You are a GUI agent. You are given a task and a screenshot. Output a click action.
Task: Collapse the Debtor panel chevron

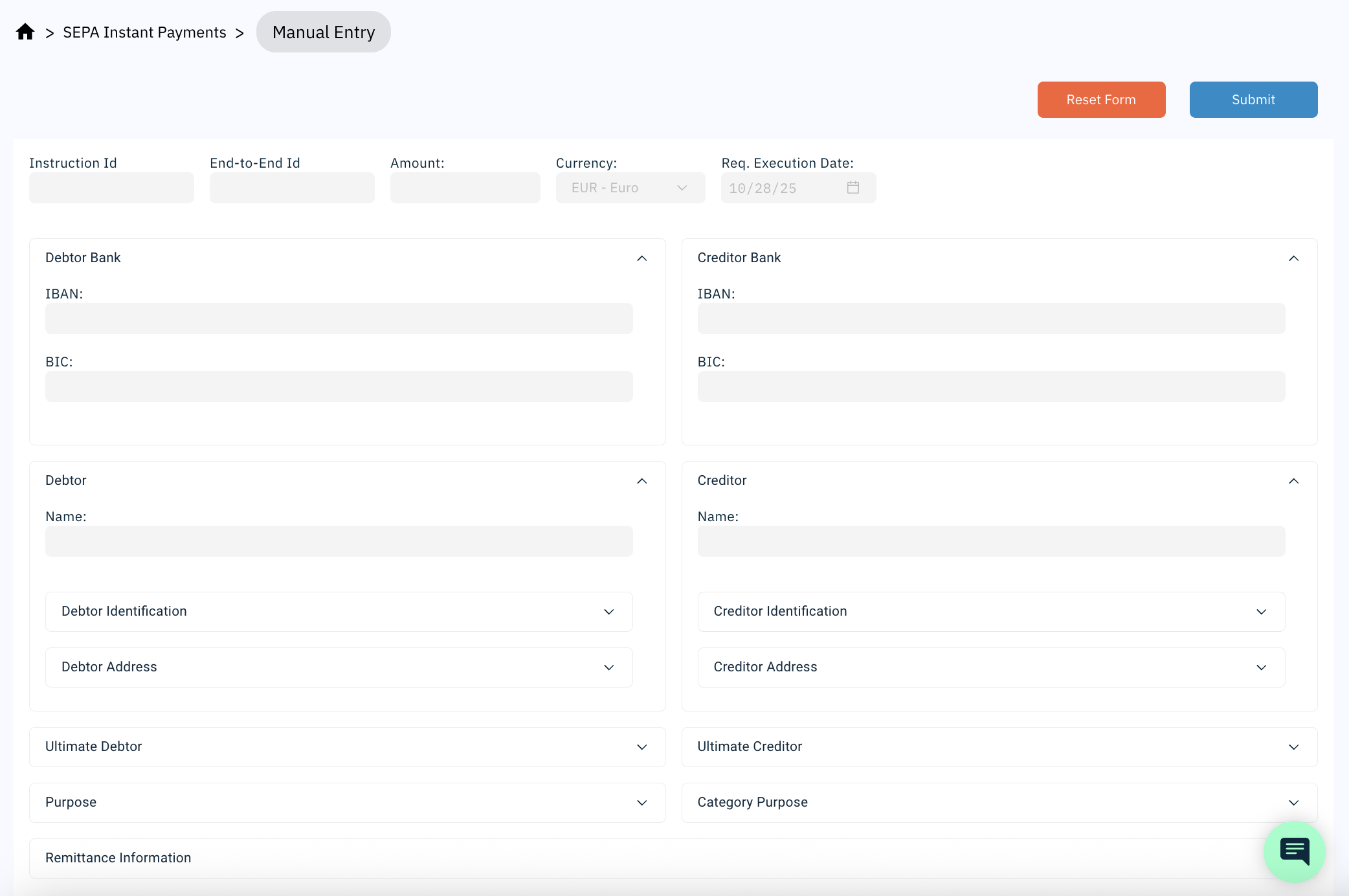point(641,481)
